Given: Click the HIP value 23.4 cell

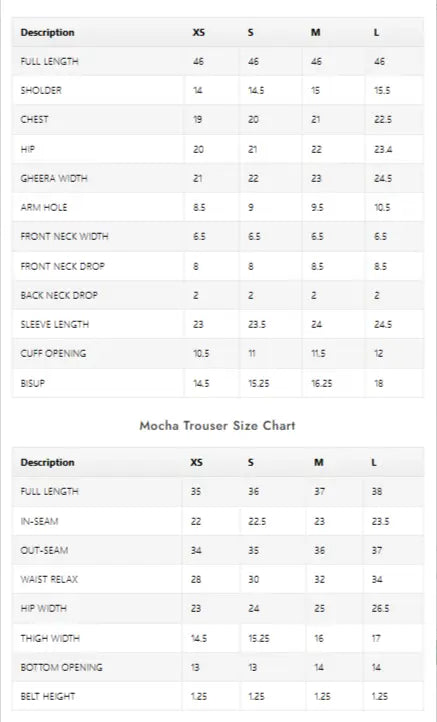Looking at the screenshot, I should (383, 149).
